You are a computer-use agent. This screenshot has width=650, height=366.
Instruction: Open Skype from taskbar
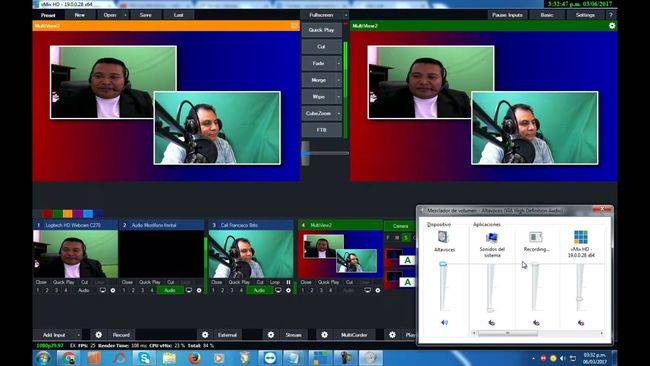tap(144, 358)
